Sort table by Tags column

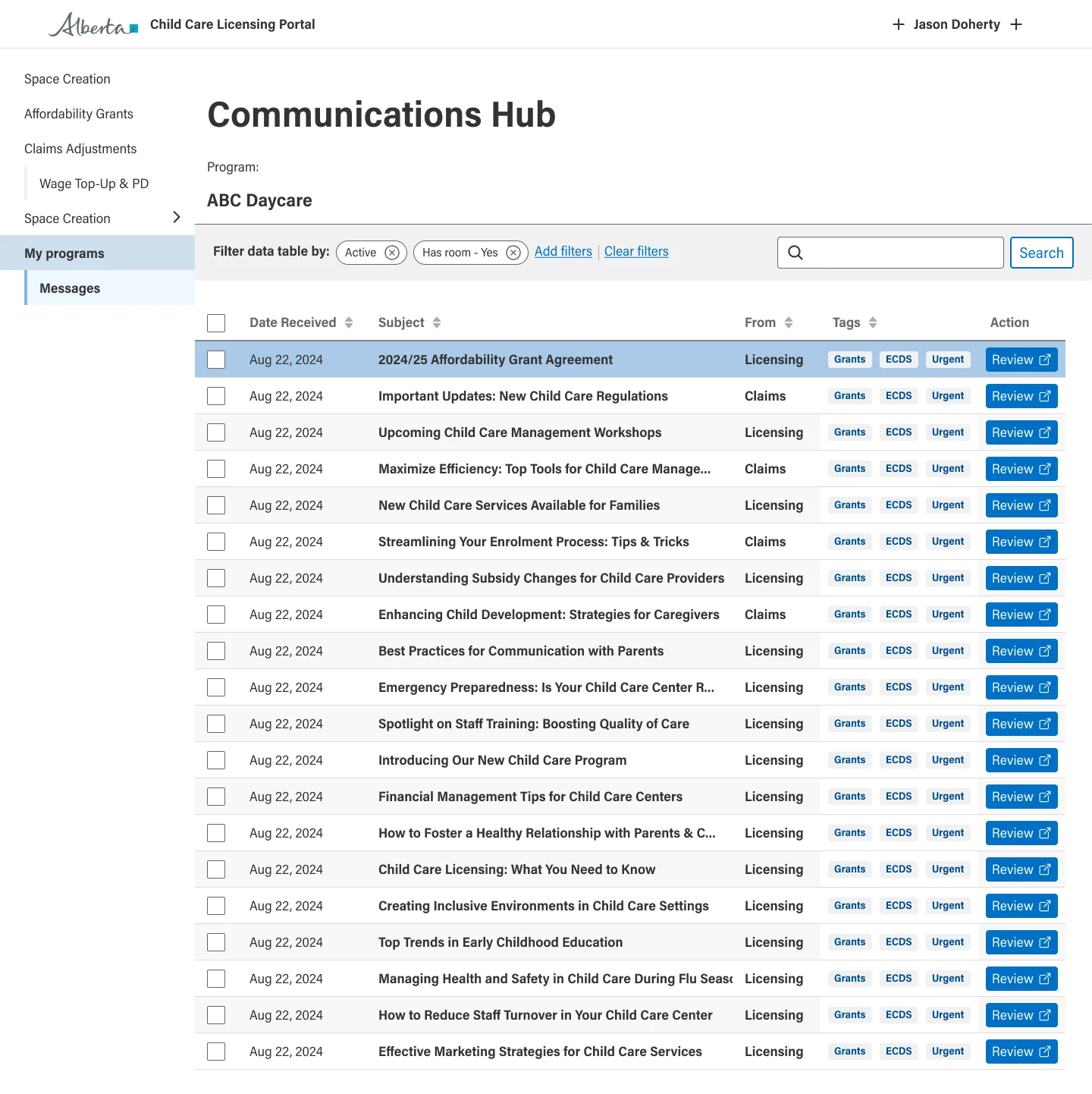[873, 322]
